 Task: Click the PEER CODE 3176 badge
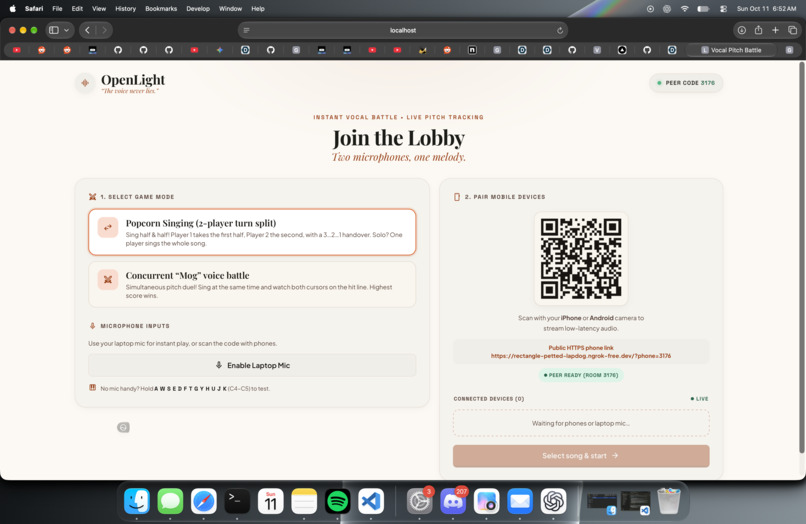point(686,83)
